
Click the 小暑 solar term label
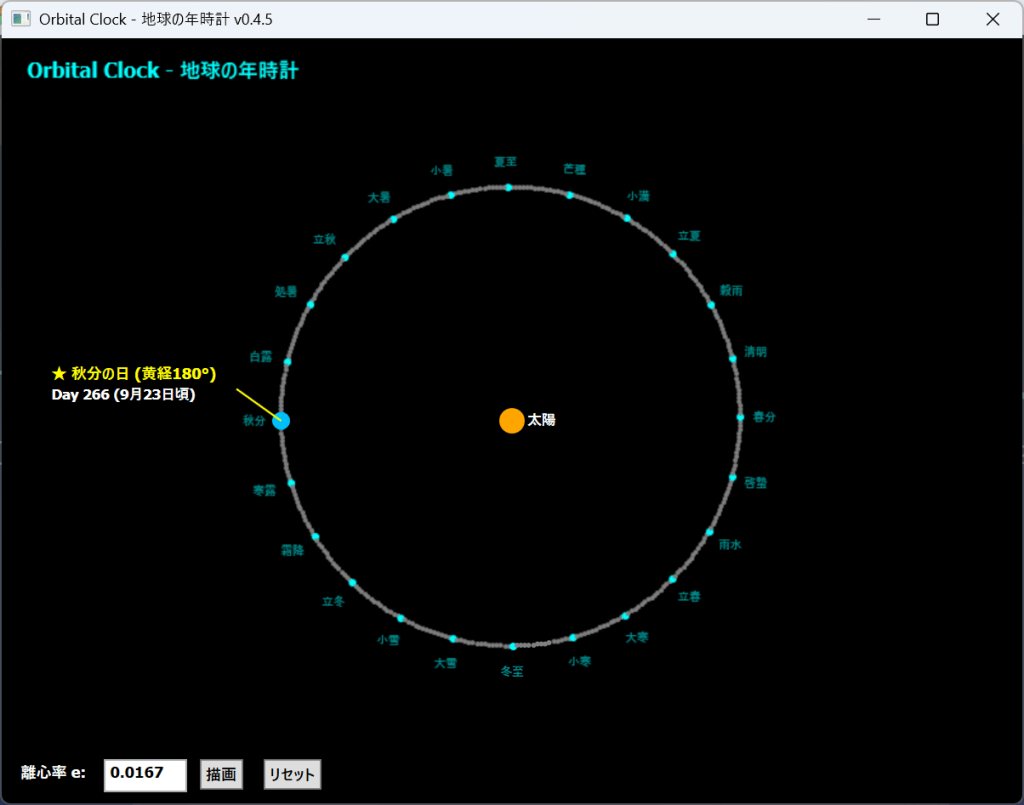coord(442,170)
